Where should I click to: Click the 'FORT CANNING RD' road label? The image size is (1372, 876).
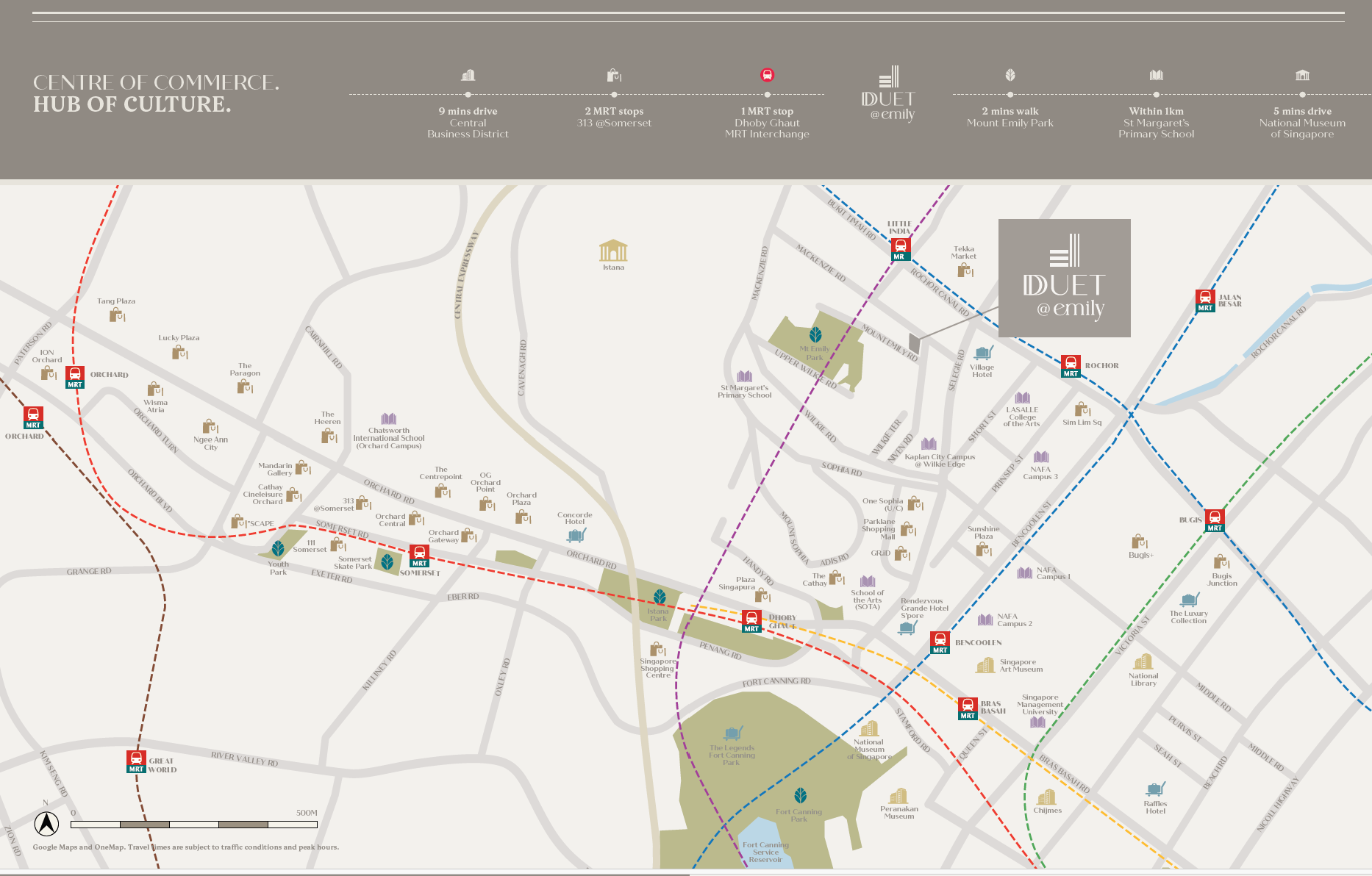(x=776, y=681)
